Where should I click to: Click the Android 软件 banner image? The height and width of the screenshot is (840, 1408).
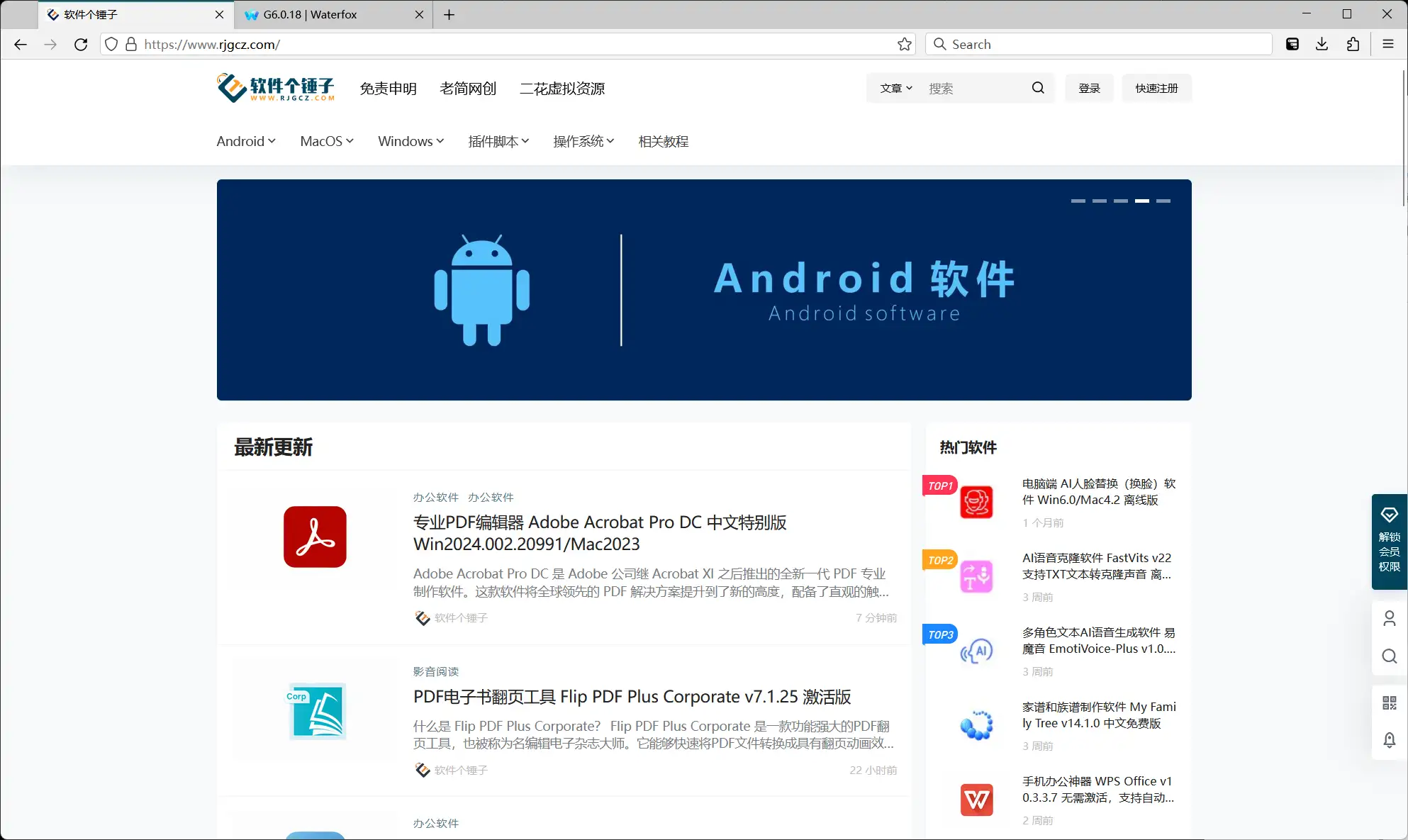(704, 290)
